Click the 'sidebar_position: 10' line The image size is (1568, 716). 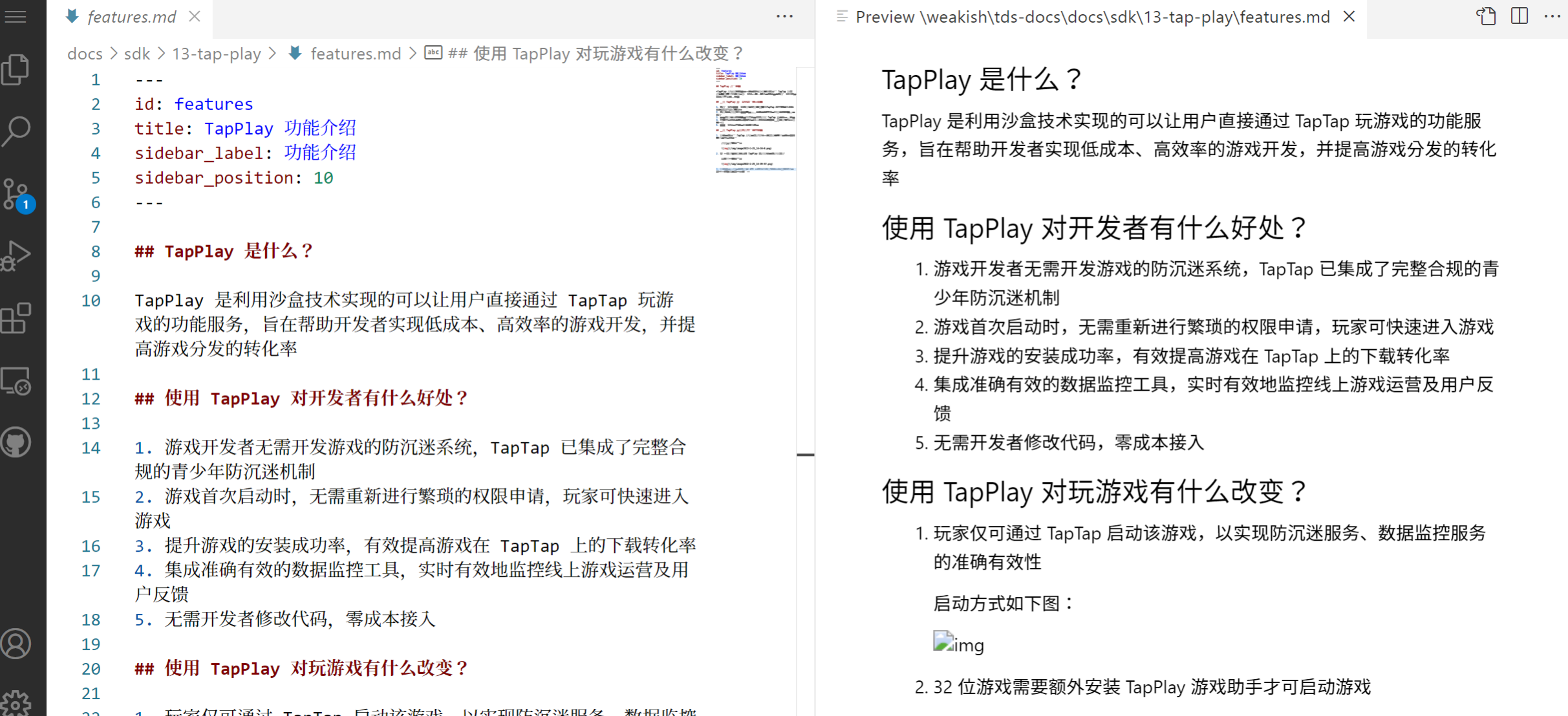[233, 178]
